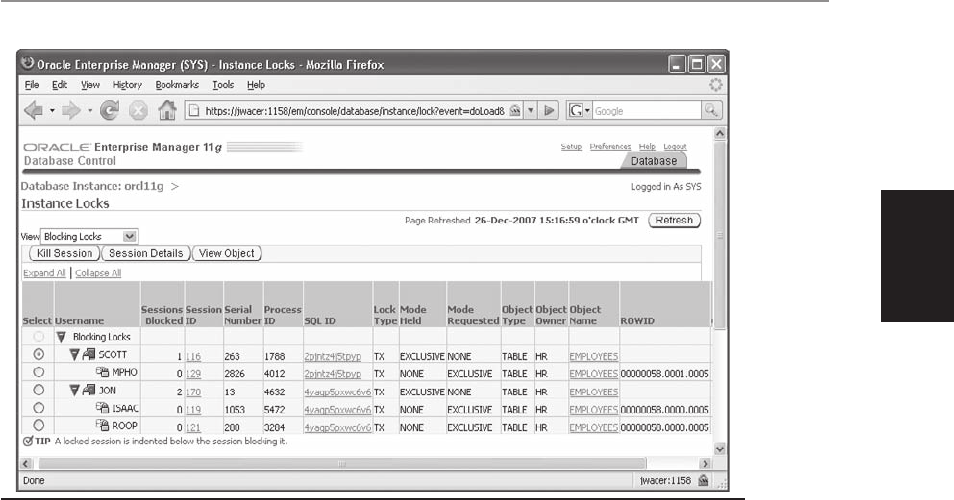Click the padlock icon in status bar
The width and height of the screenshot is (954, 500).
point(703,481)
